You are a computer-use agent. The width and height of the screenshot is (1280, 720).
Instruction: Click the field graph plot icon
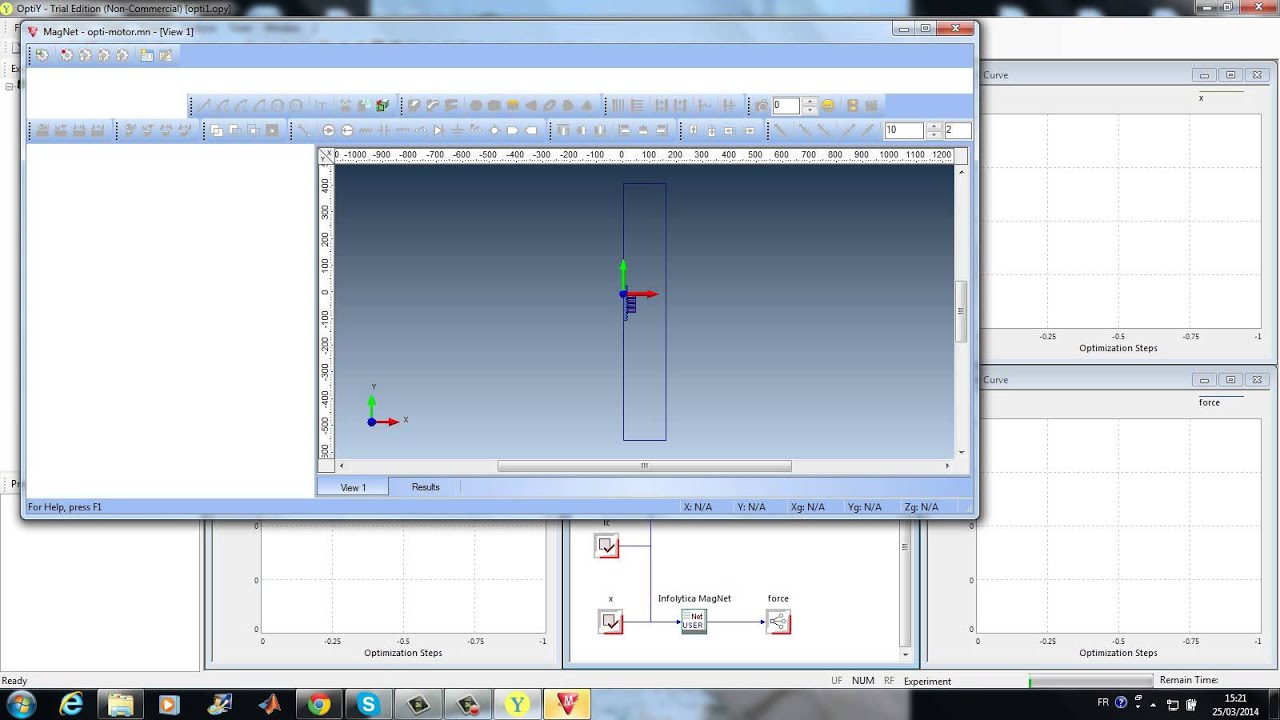tap(705, 105)
